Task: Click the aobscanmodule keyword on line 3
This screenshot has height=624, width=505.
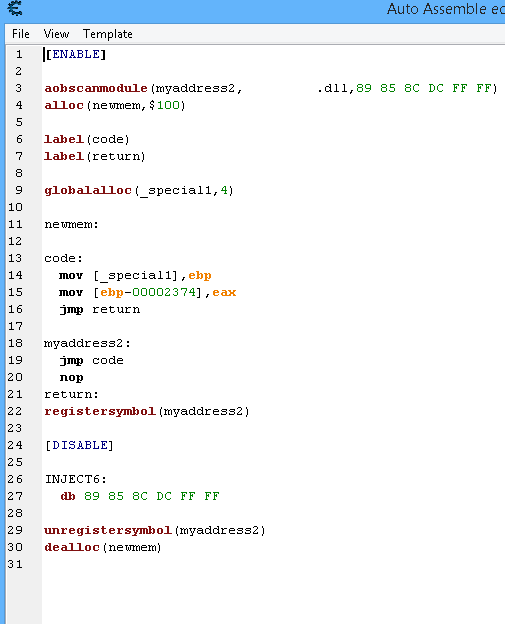Action: [96, 88]
